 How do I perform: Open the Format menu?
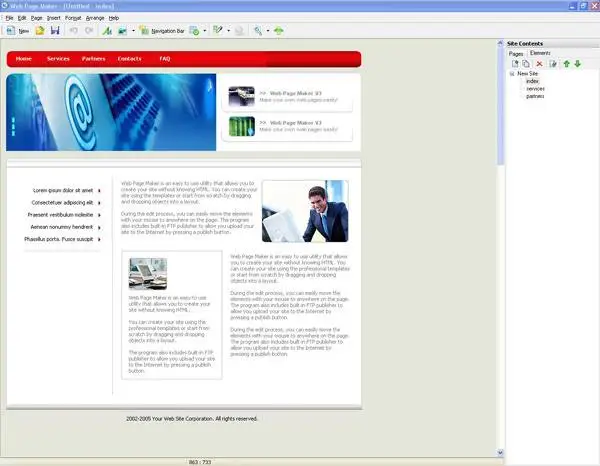coord(73,18)
